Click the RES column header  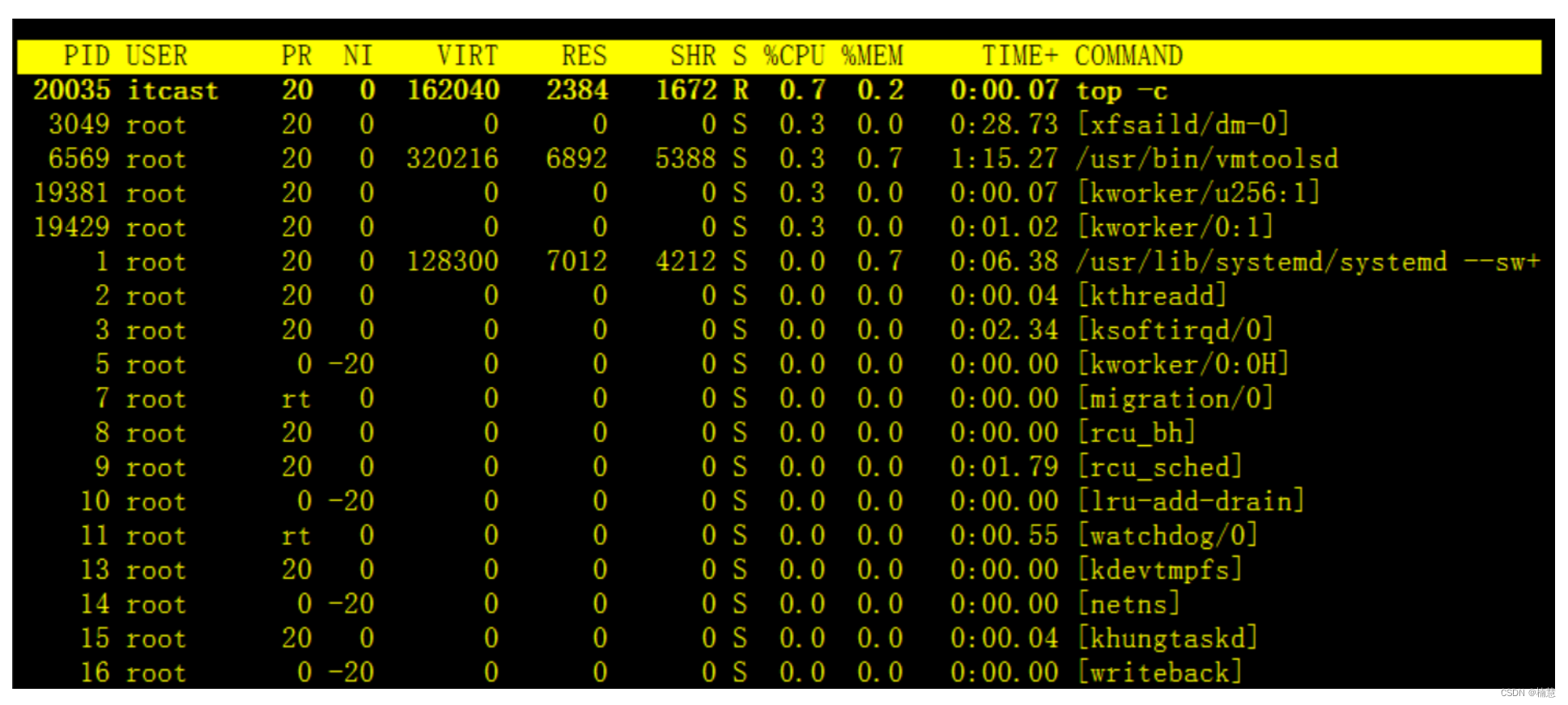(584, 56)
